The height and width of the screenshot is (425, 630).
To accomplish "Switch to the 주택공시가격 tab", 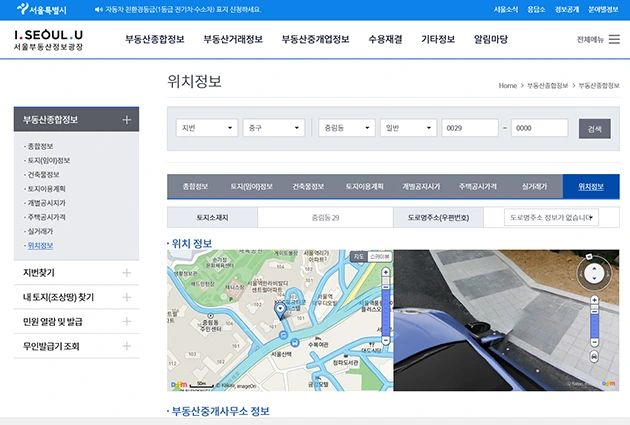I will coord(478,186).
